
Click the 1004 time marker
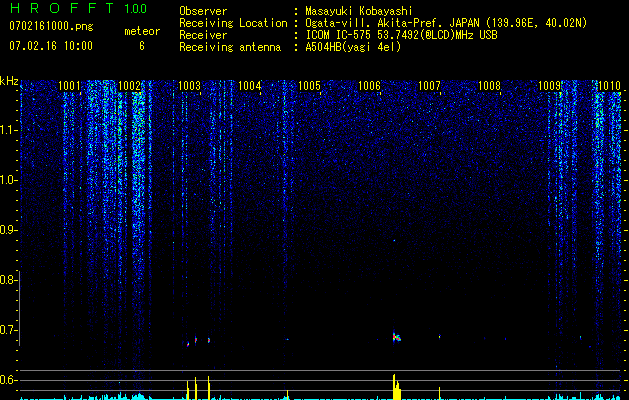[250, 85]
